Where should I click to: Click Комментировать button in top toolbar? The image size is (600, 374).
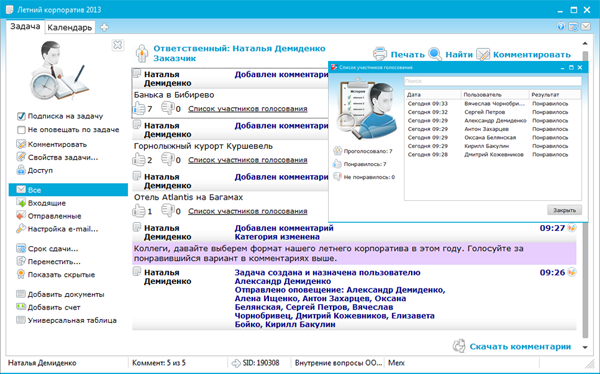tap(523, 54)
